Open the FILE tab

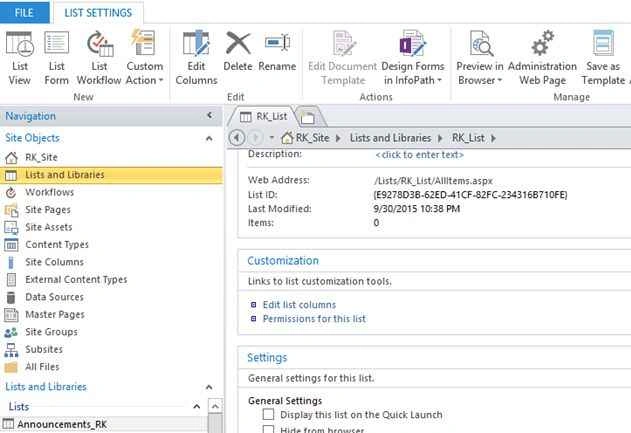(24, 12)
